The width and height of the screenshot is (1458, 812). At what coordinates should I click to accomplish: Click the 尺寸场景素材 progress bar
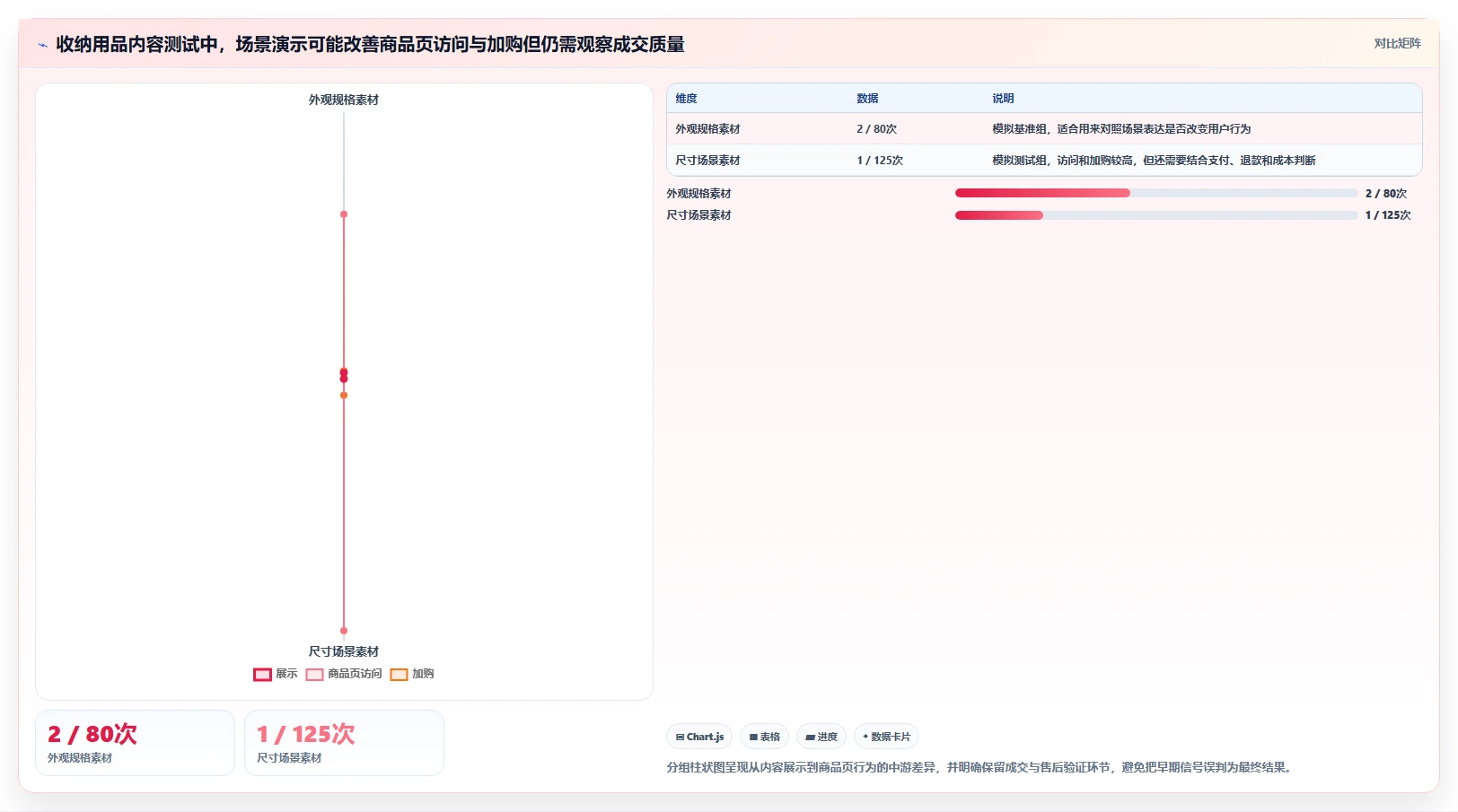point(1156,215)
